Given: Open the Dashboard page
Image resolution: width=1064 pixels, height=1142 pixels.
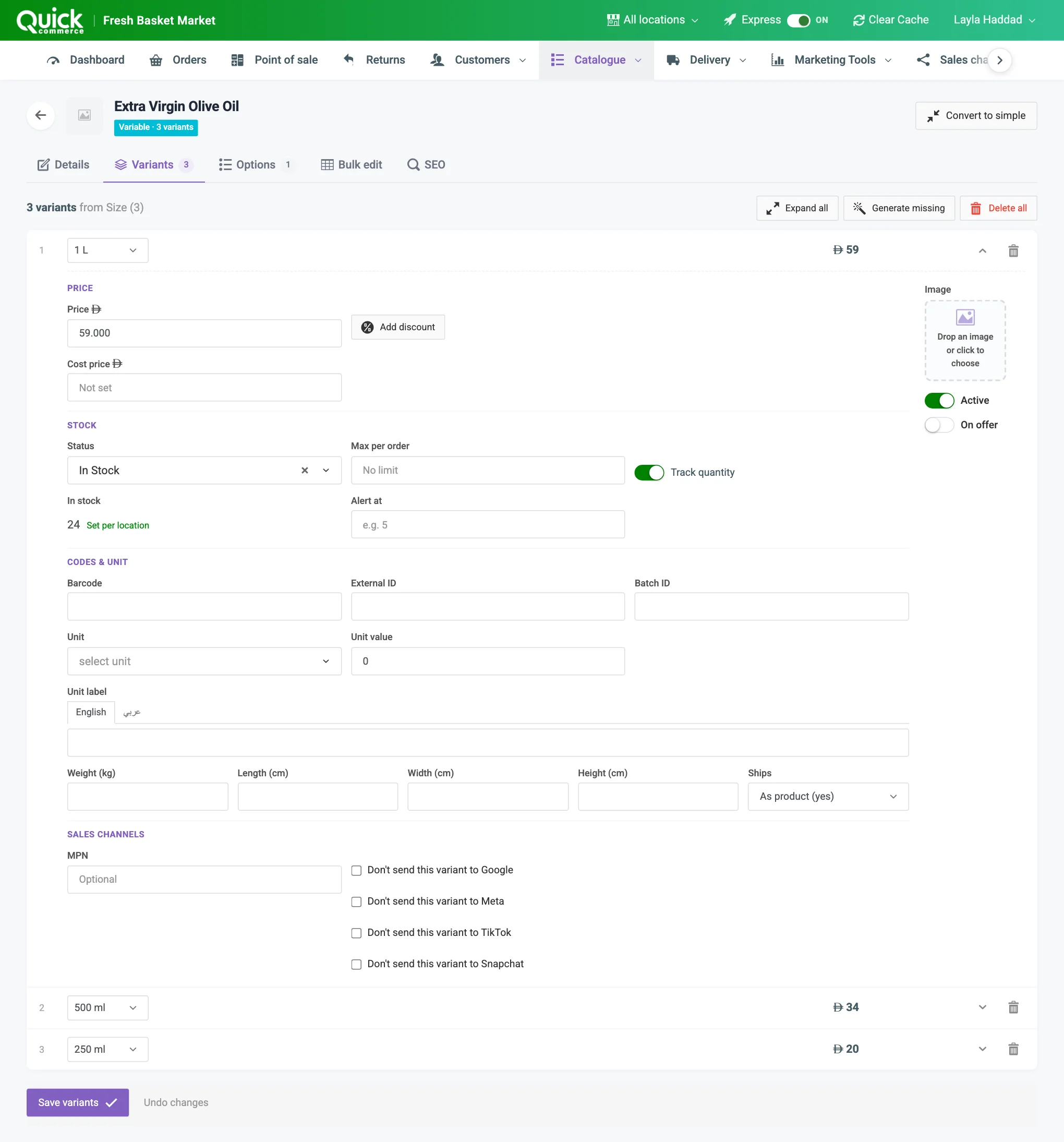Looking at the screenshot, I should click(86, 60).
